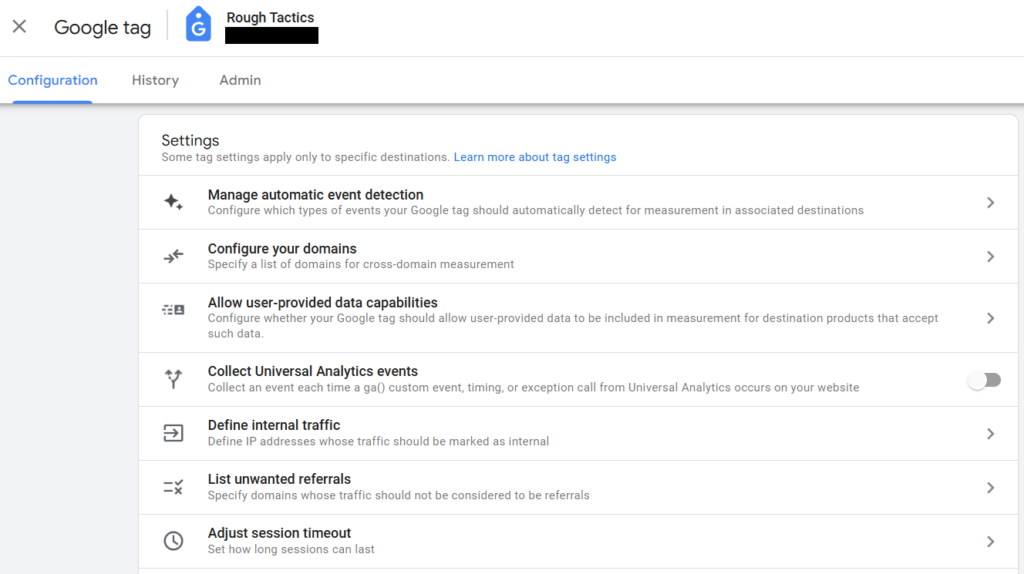Click the internal traffic arrow-box icon
The image size is (1024, 574).
tap(173, 433)
